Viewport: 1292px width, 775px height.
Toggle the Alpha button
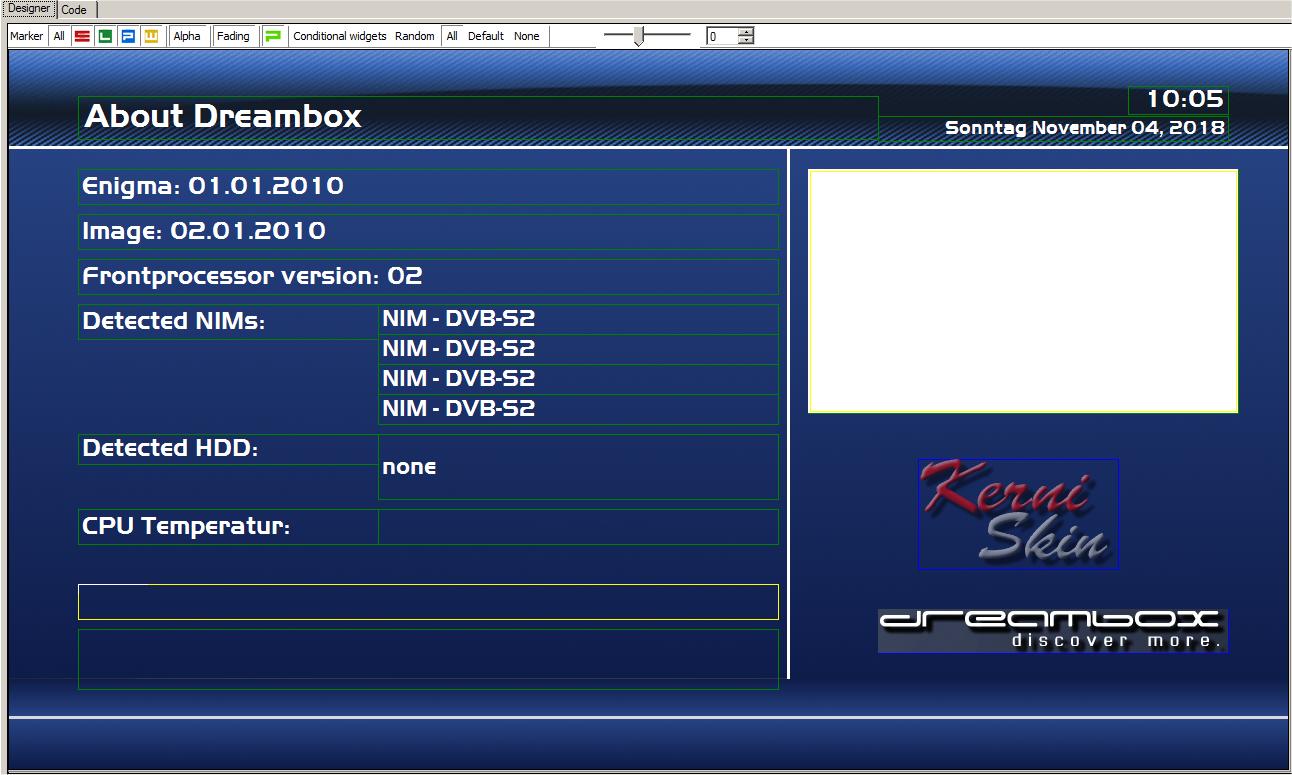pos(187,36)
